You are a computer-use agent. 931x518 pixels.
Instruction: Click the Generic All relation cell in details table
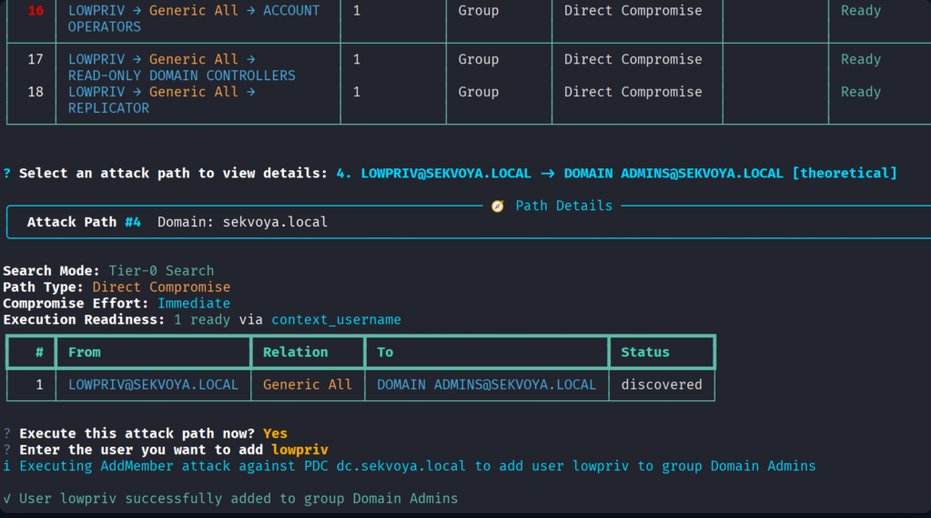(x=307, y=385)
